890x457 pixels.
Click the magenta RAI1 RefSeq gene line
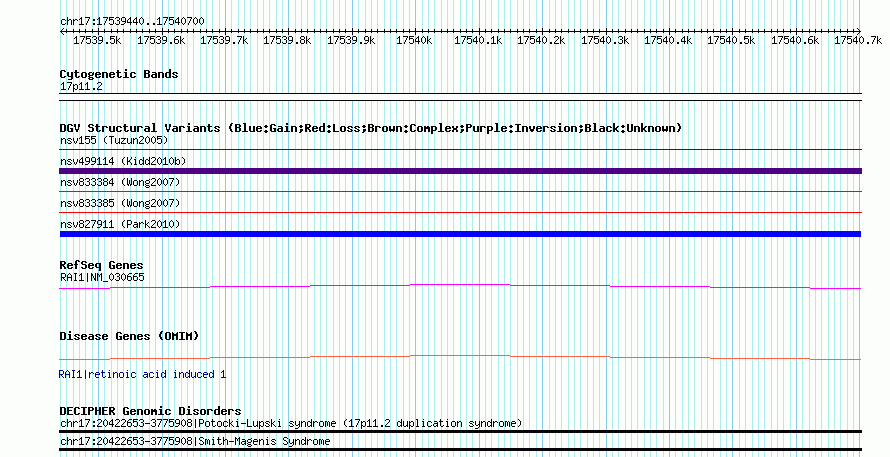tap(460, 287)
